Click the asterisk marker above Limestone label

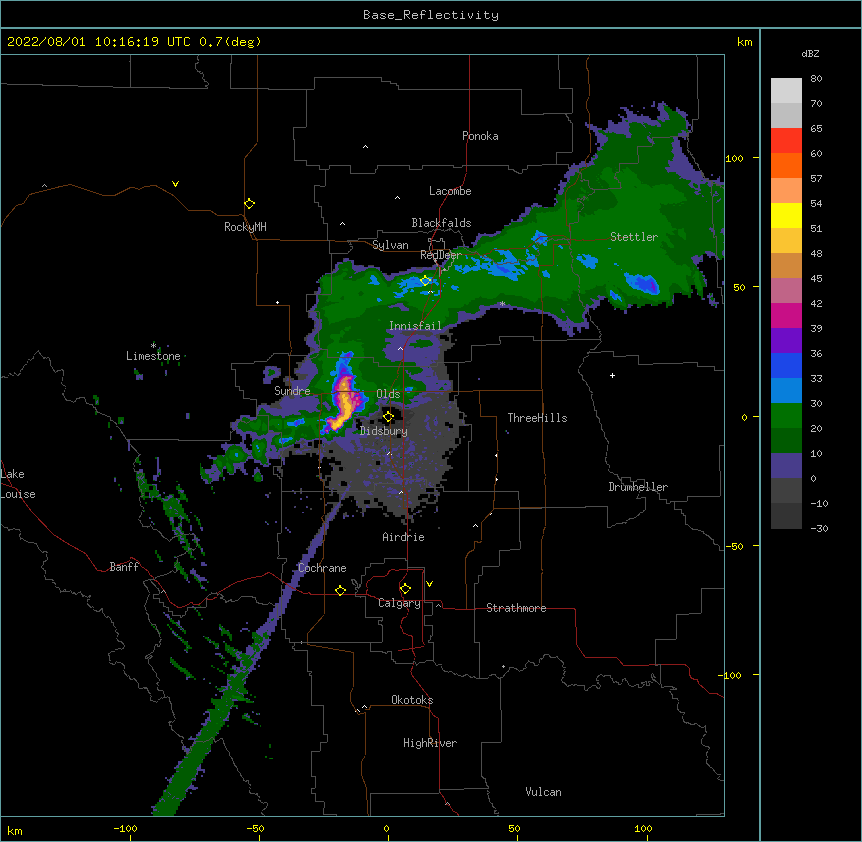coord(153,345)
